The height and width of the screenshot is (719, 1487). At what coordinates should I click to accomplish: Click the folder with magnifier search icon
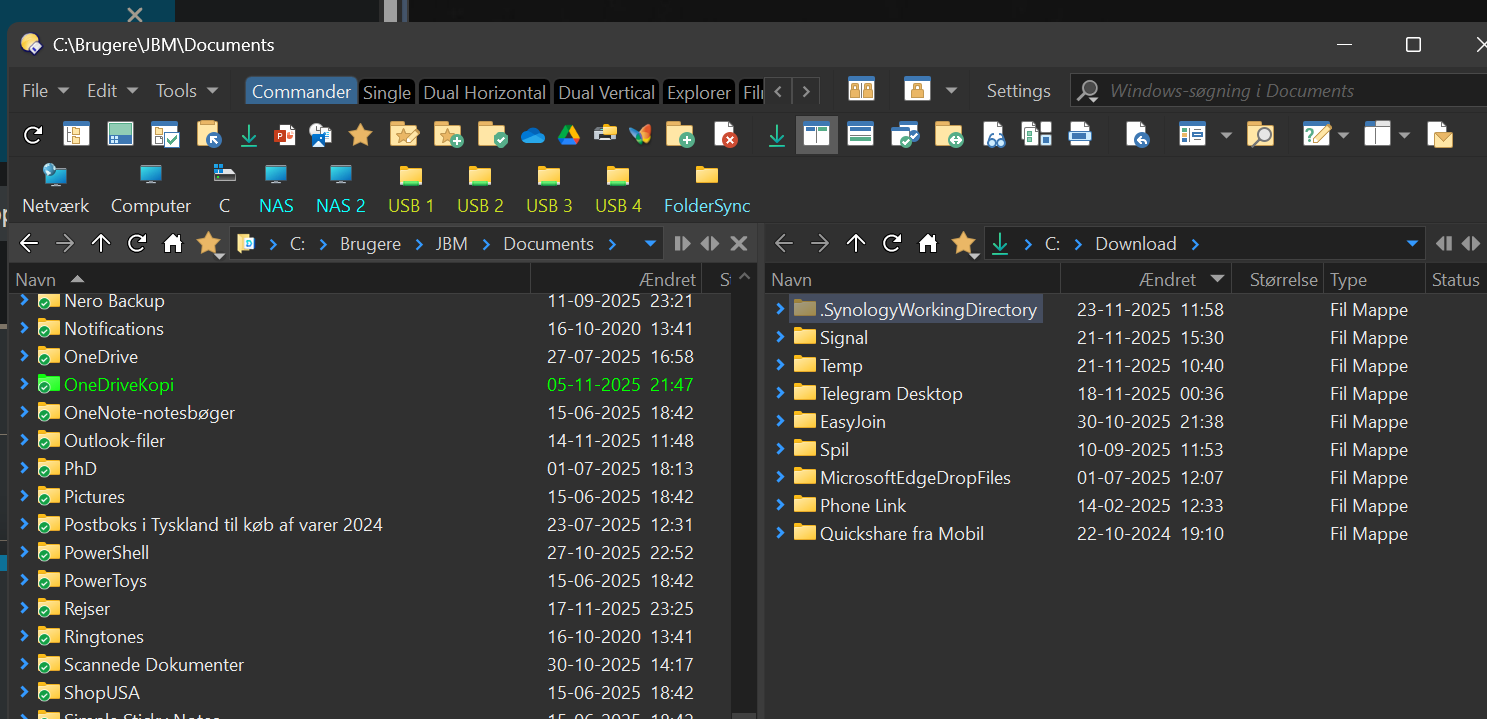pos(1260,135)
